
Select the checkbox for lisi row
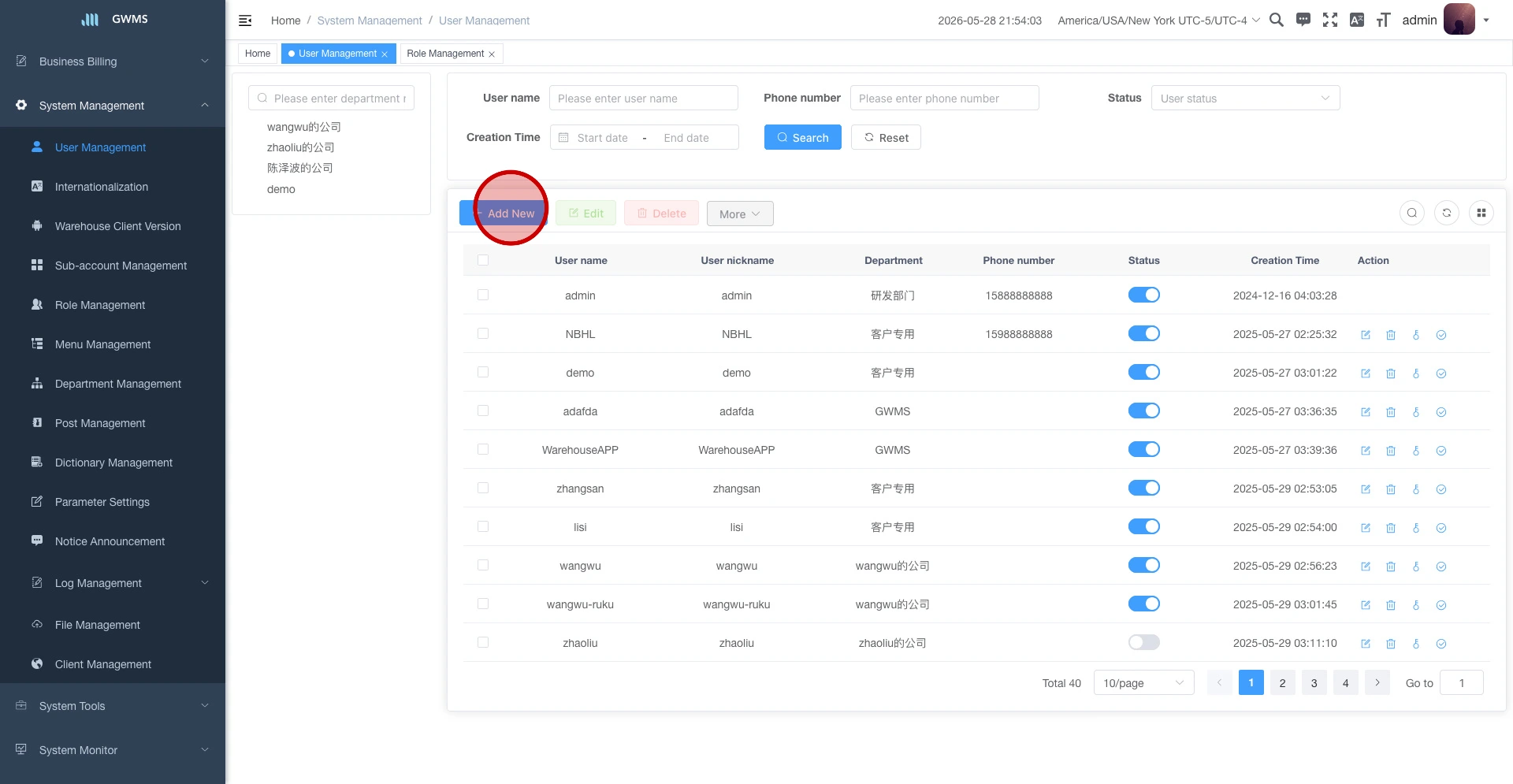click(483, 526)
